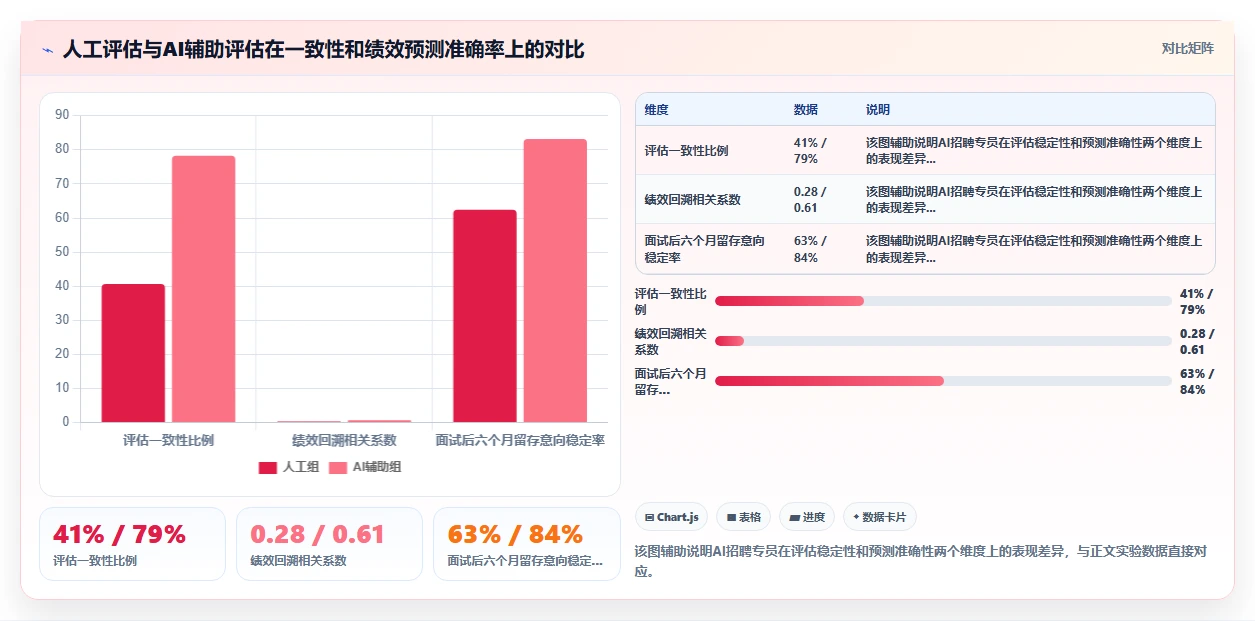The width and height of the screenshot is (1255, 621).
Task: Click the 0.28 / 0.61 data card
Action: tap(329, 544)
